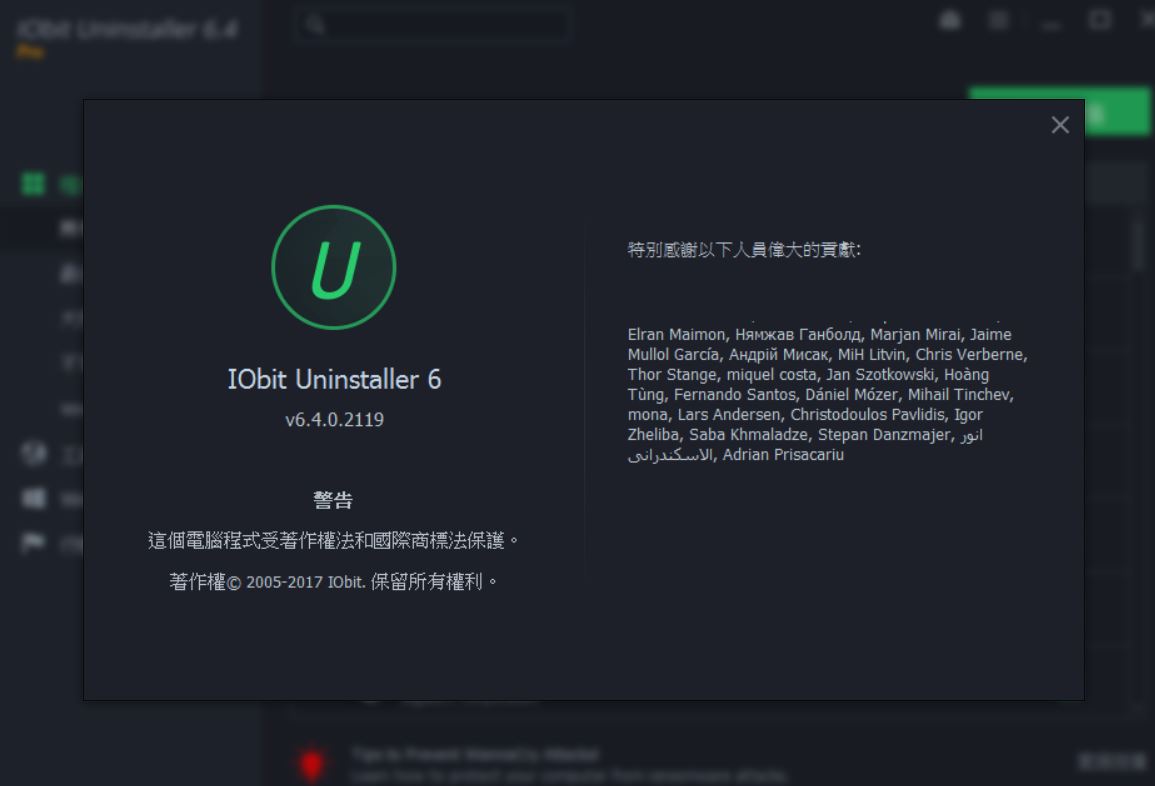1155x786 pixels.
Task: Click the contributor name "miquel costa"
Action: click(771, 374)
